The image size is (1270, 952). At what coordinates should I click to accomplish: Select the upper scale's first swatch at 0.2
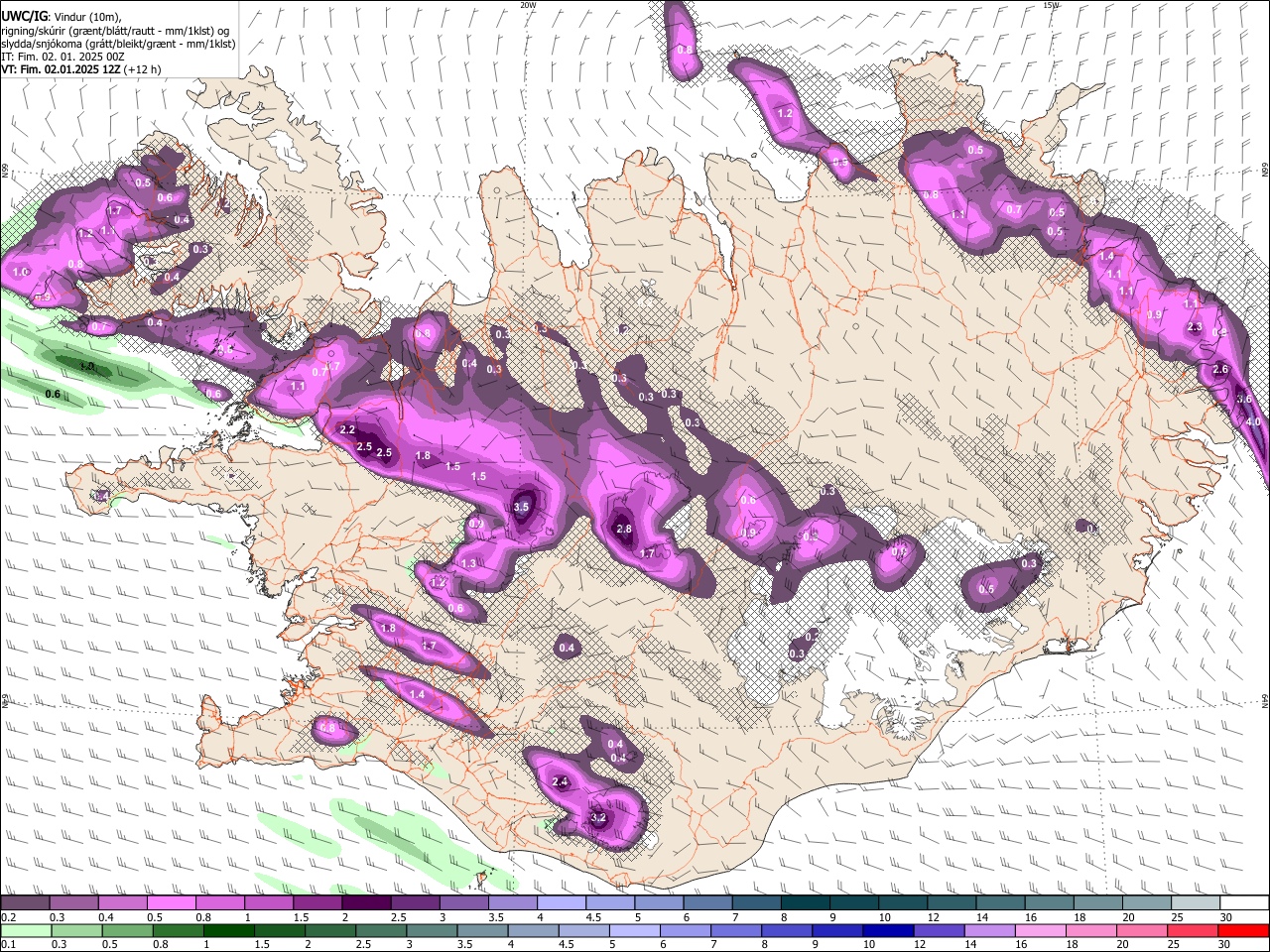click(x=25, y=903)
